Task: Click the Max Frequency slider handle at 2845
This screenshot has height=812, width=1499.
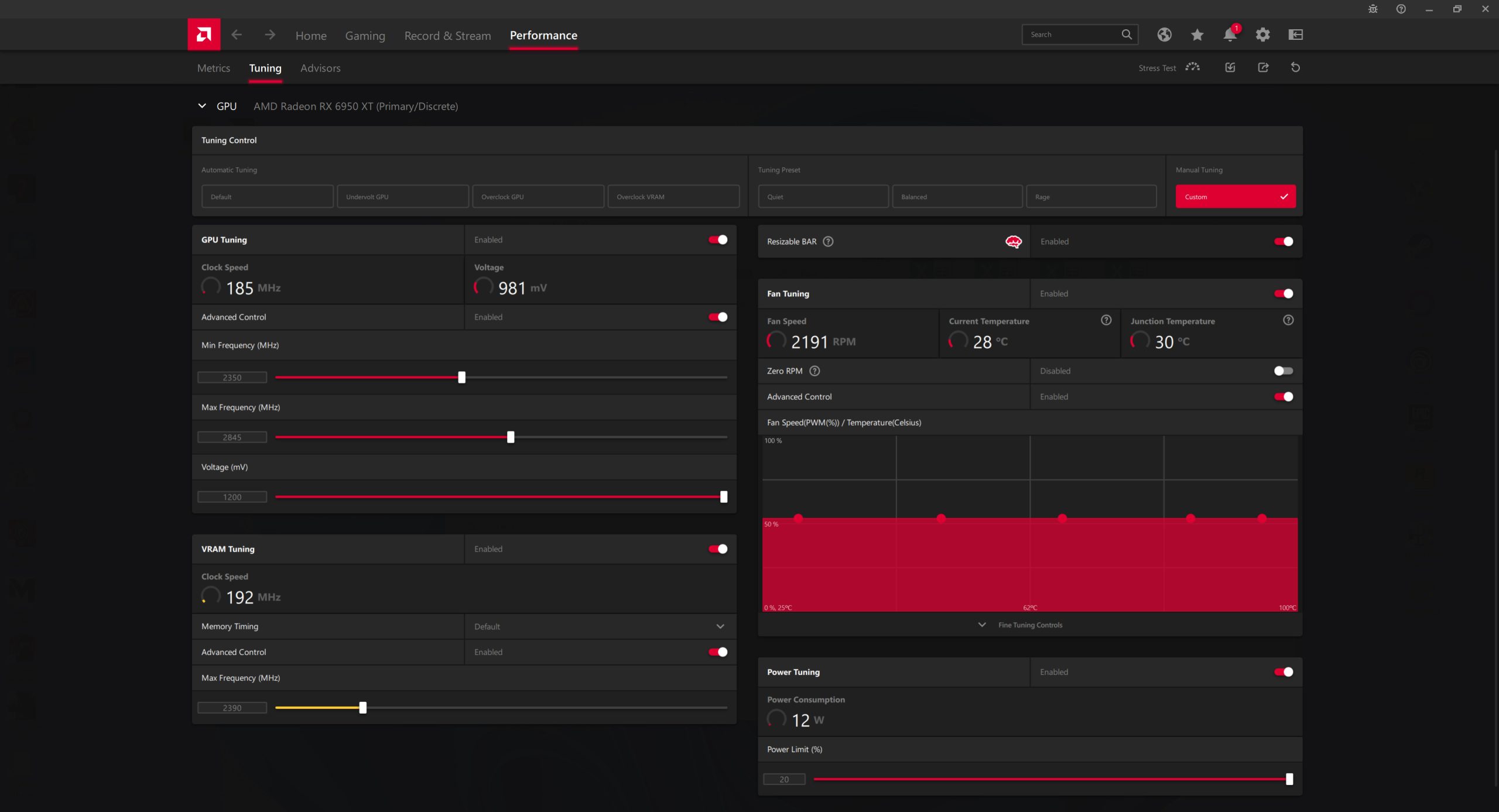Action: 511,437
